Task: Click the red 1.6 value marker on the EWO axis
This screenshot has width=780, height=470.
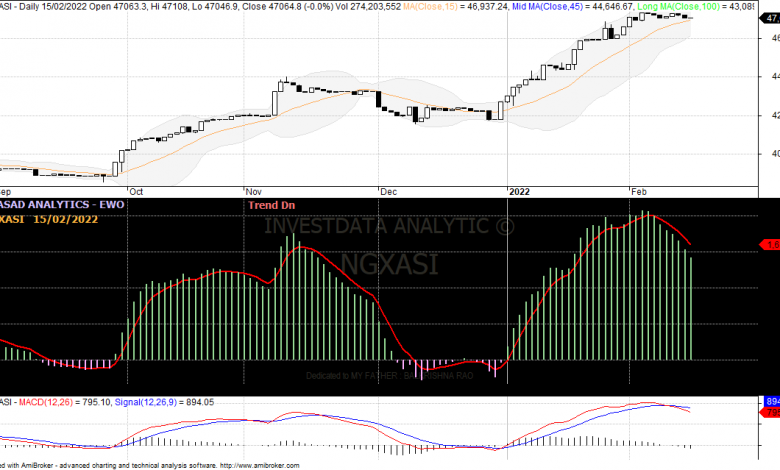Action: [x=770, y=245]
